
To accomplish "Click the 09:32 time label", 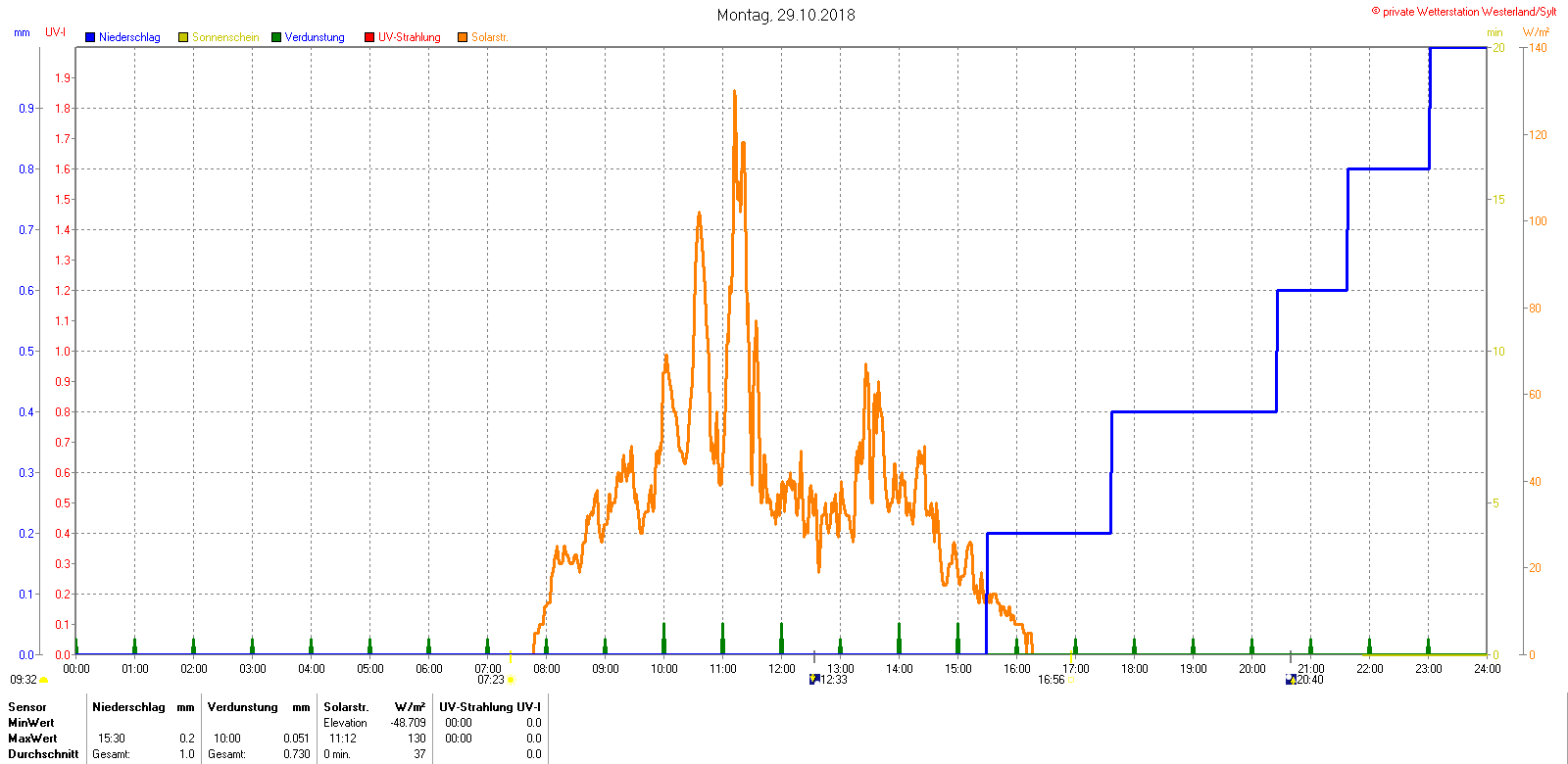I will tap(24, 680).
